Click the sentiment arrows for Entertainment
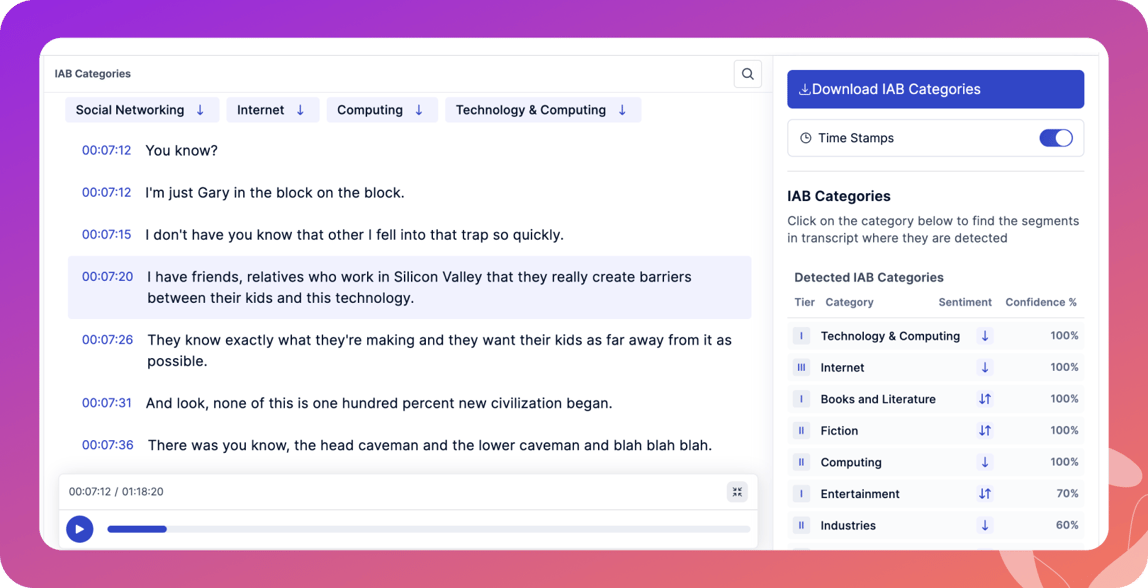The image size is (1148, 588). (x=985, y=494)
